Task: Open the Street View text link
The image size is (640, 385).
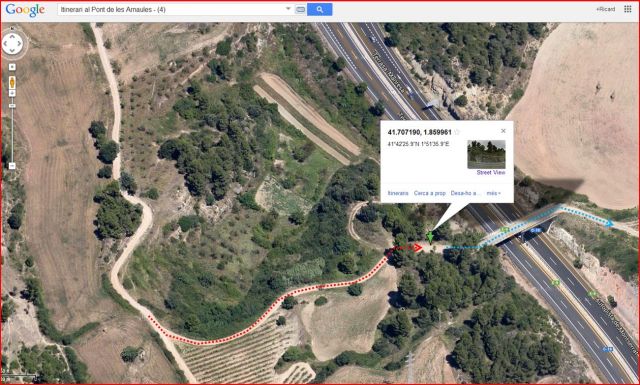Action: (x=491, y=172)
